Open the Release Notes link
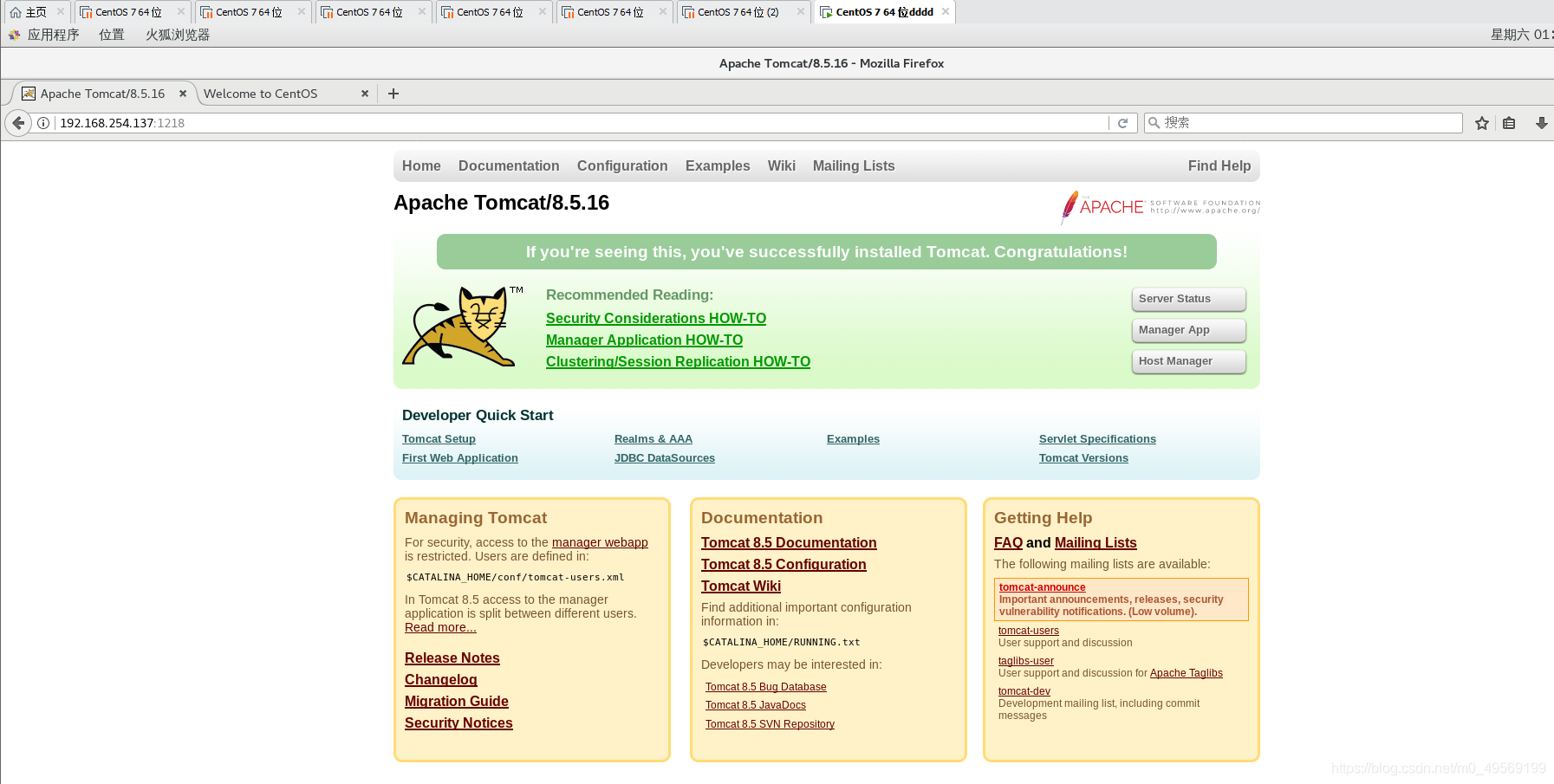The width and height of the screenshot is (1554, 784). pyautogui.click(x=452, y=658)
